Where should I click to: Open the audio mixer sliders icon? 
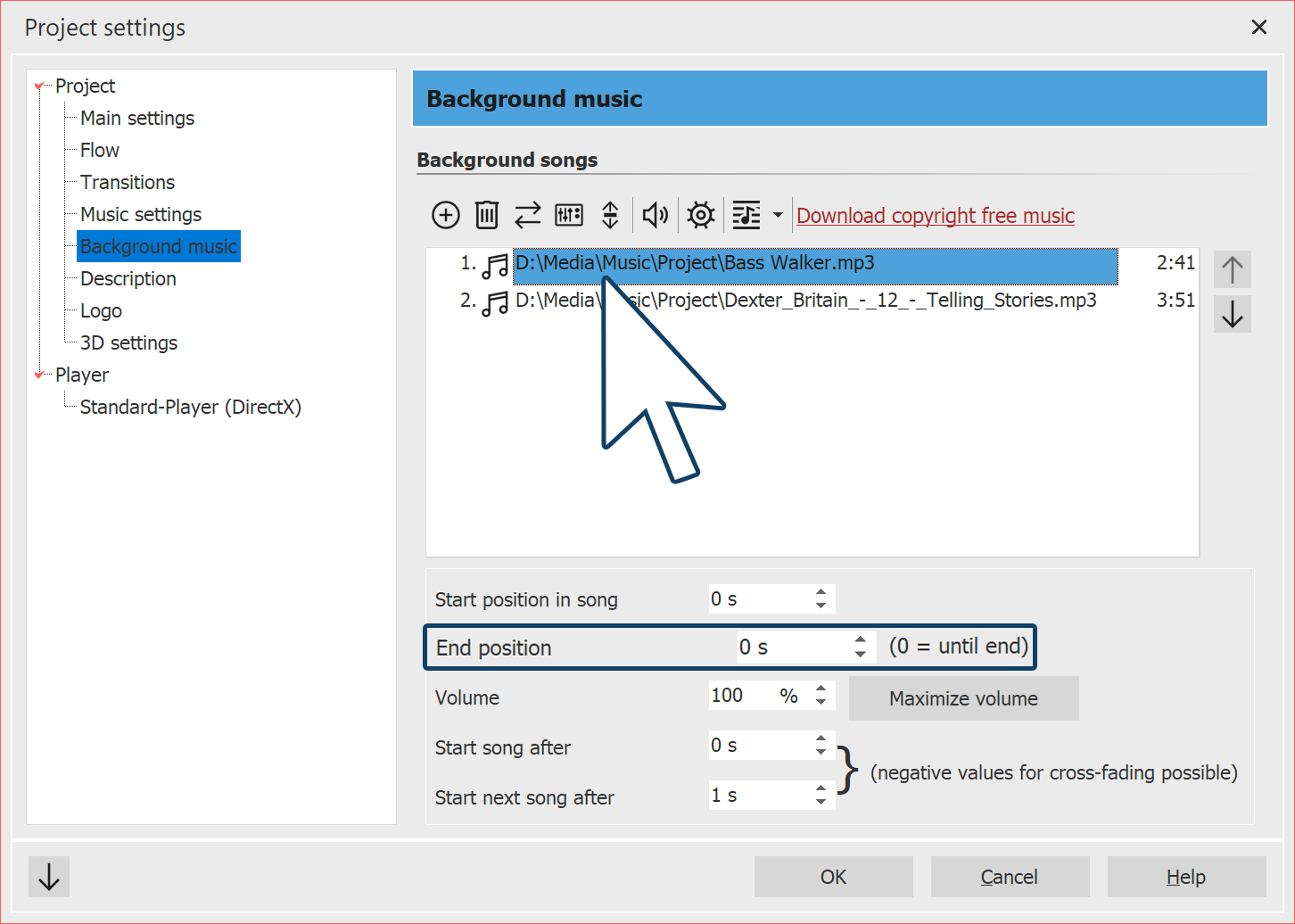569,215
